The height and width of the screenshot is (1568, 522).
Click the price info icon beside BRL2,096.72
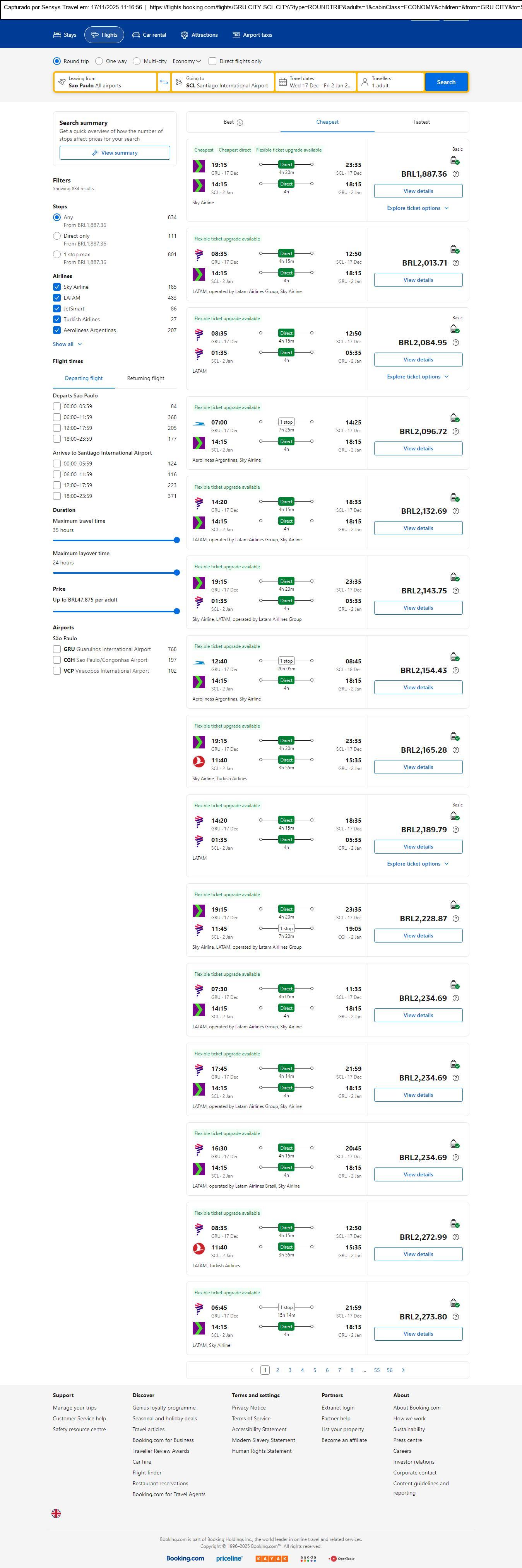pyautogui.click(x=455, y=431)
